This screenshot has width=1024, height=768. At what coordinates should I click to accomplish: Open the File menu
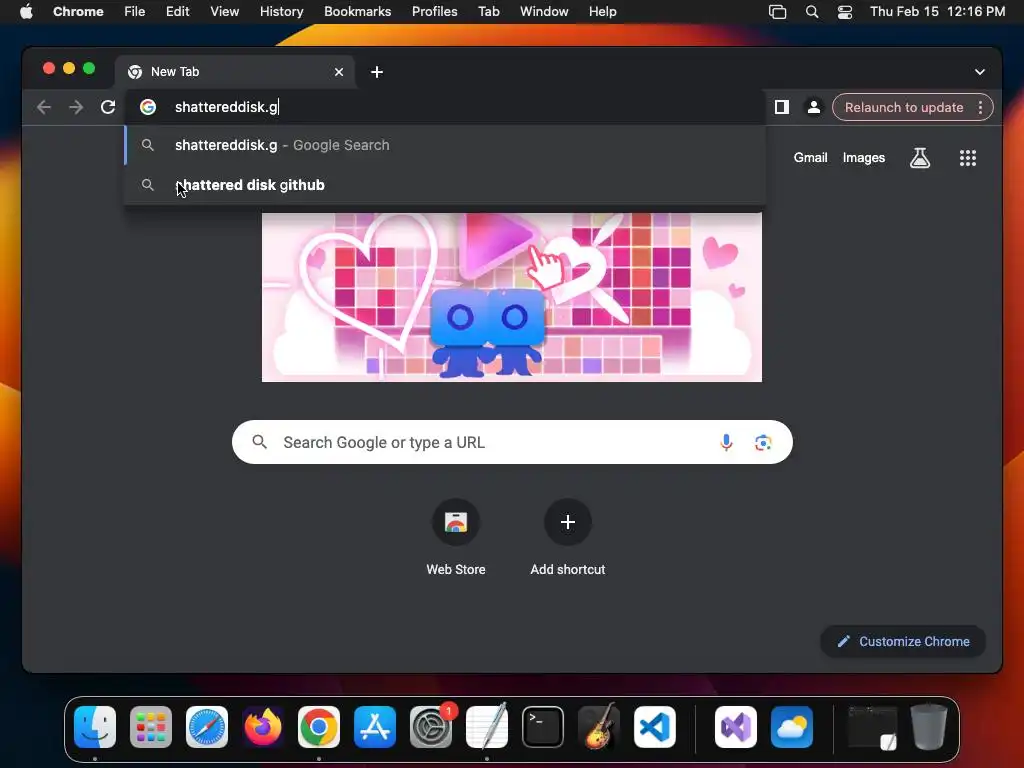pyautogui.click(x=135, y=12)
